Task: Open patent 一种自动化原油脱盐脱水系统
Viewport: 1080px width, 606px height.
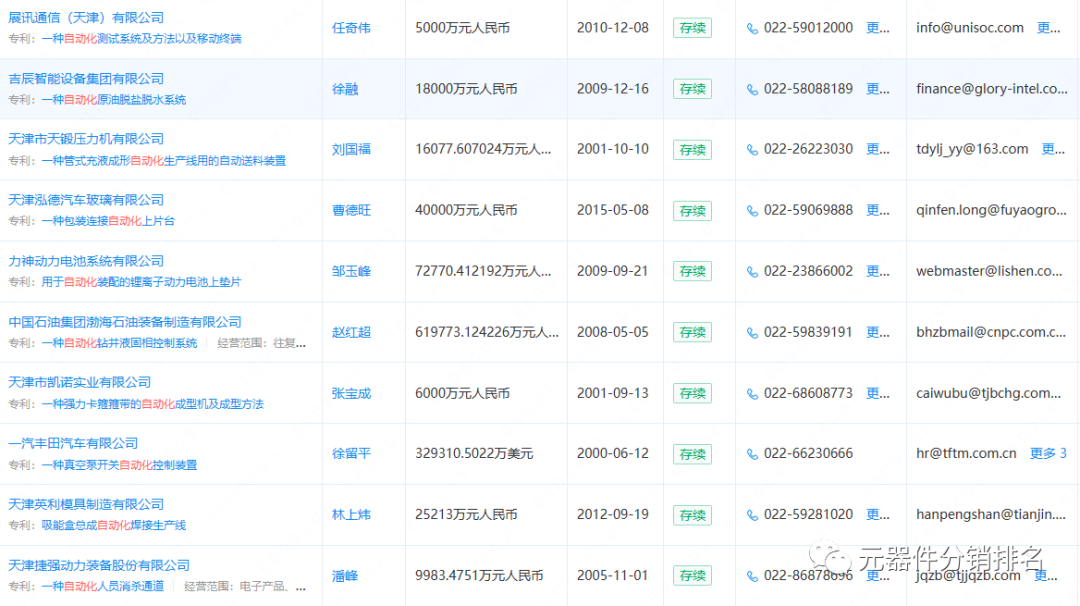Action: (x=114, y=100)
